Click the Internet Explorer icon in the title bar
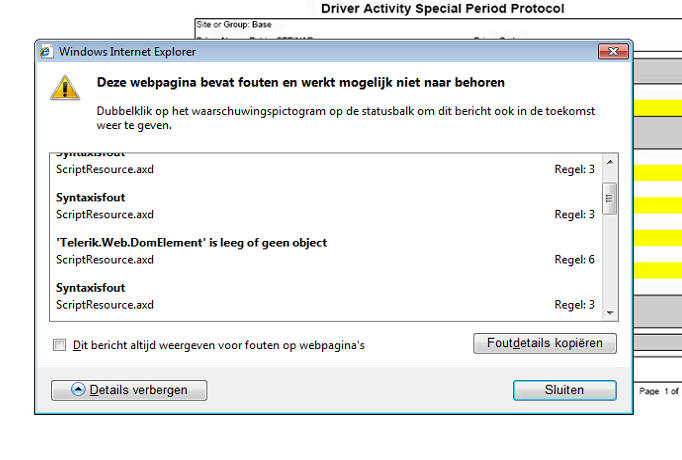The height and width of the screenshot is (460, 682). [x=47, y=51]
